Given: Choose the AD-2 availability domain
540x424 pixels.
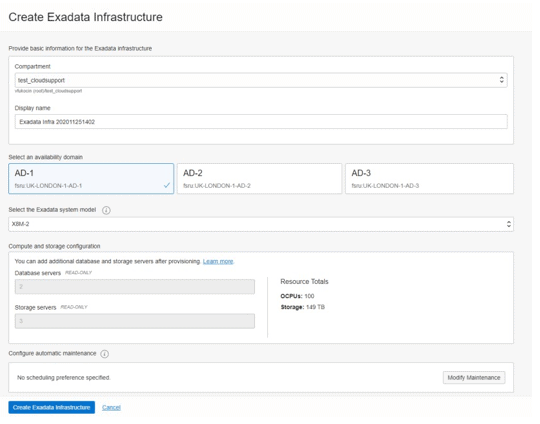Looking at the screenshot, I should (259, 178).
